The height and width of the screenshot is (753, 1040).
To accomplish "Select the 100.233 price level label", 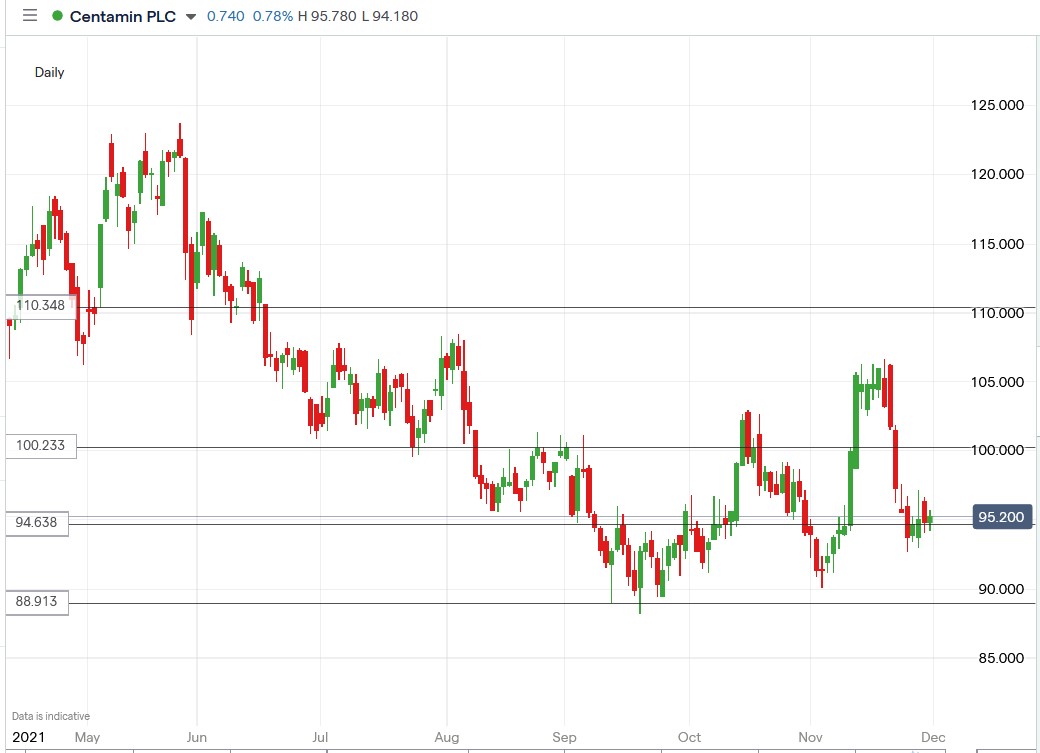I will click(41, 445).
